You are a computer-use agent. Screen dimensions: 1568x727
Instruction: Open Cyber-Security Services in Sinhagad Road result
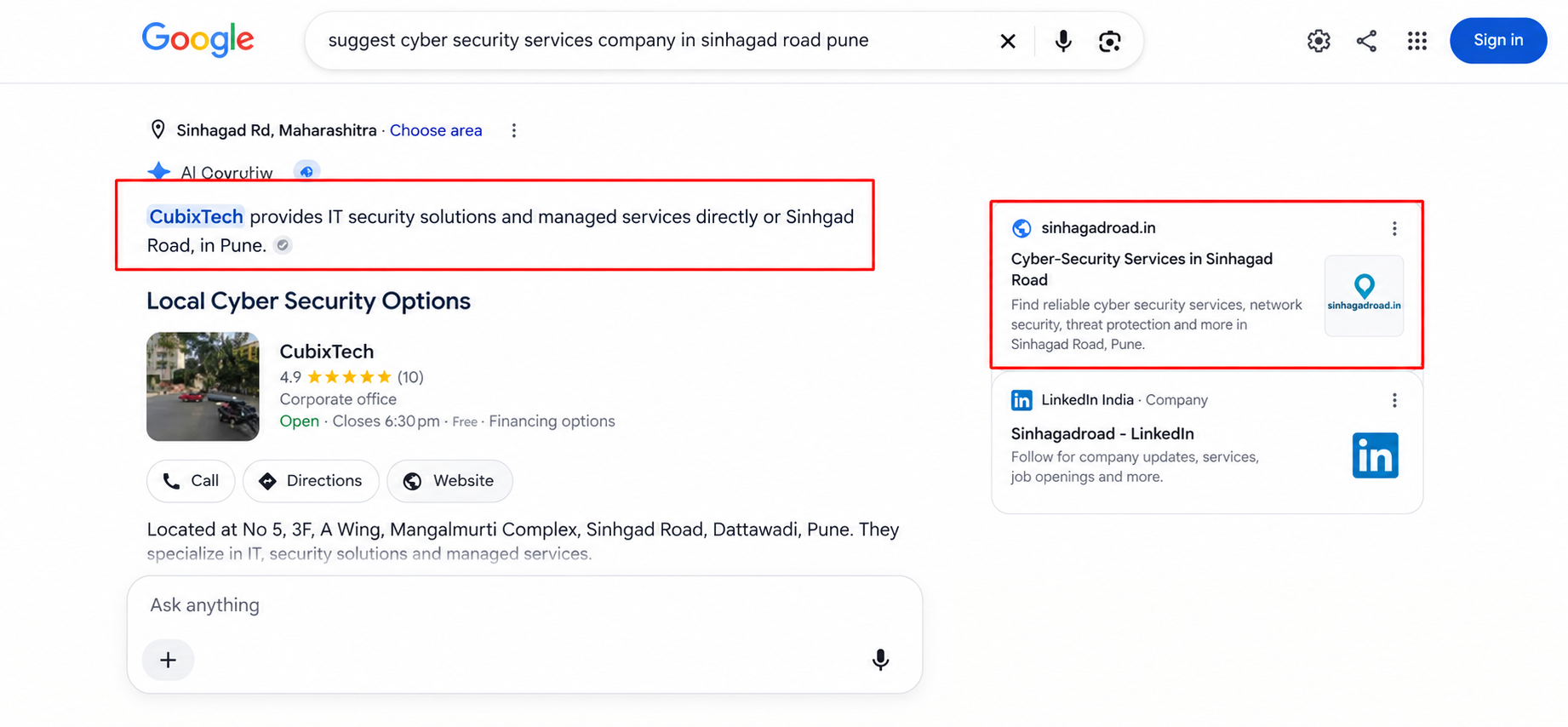click(1142, 269)
